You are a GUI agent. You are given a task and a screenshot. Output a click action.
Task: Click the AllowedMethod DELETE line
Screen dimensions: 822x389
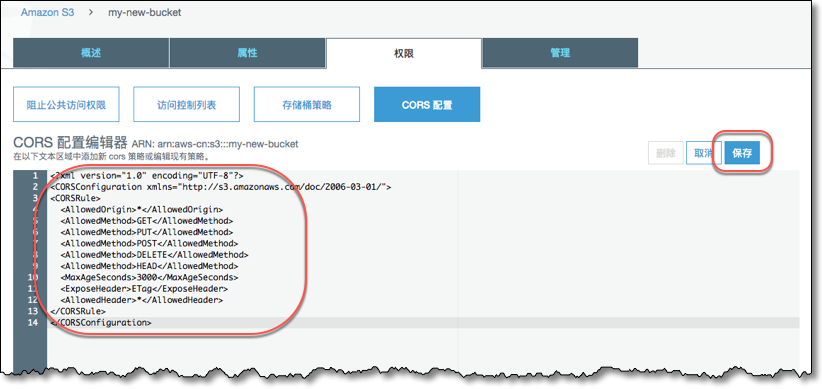tap(155, 255)
